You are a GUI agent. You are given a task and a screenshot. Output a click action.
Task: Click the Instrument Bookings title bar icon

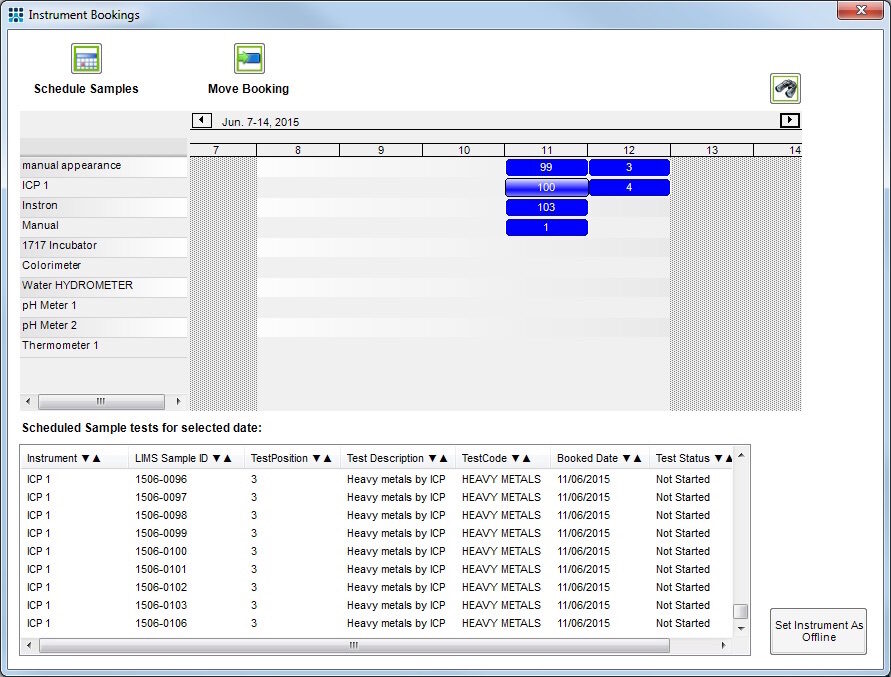(16, 15)
